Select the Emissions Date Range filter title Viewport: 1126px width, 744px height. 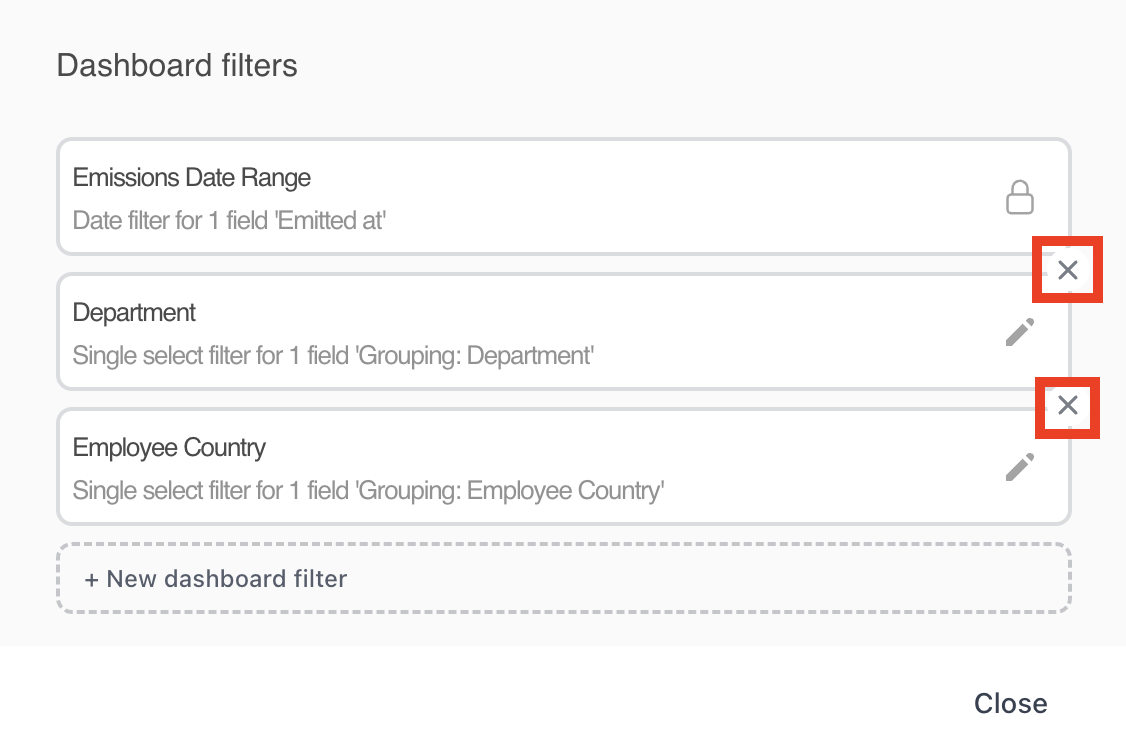click(x=192, y=178)
